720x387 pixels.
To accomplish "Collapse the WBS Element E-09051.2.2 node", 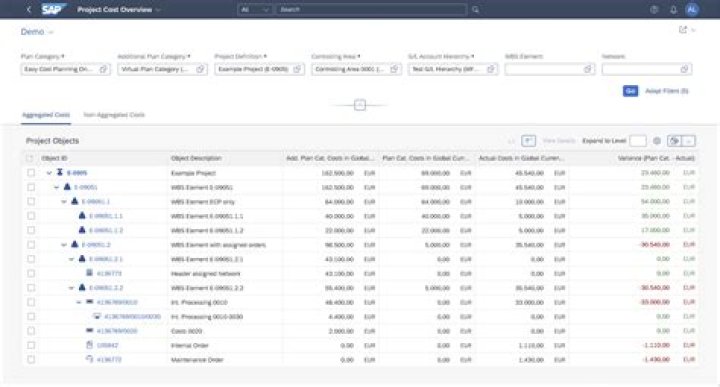I will click(71, 288).
